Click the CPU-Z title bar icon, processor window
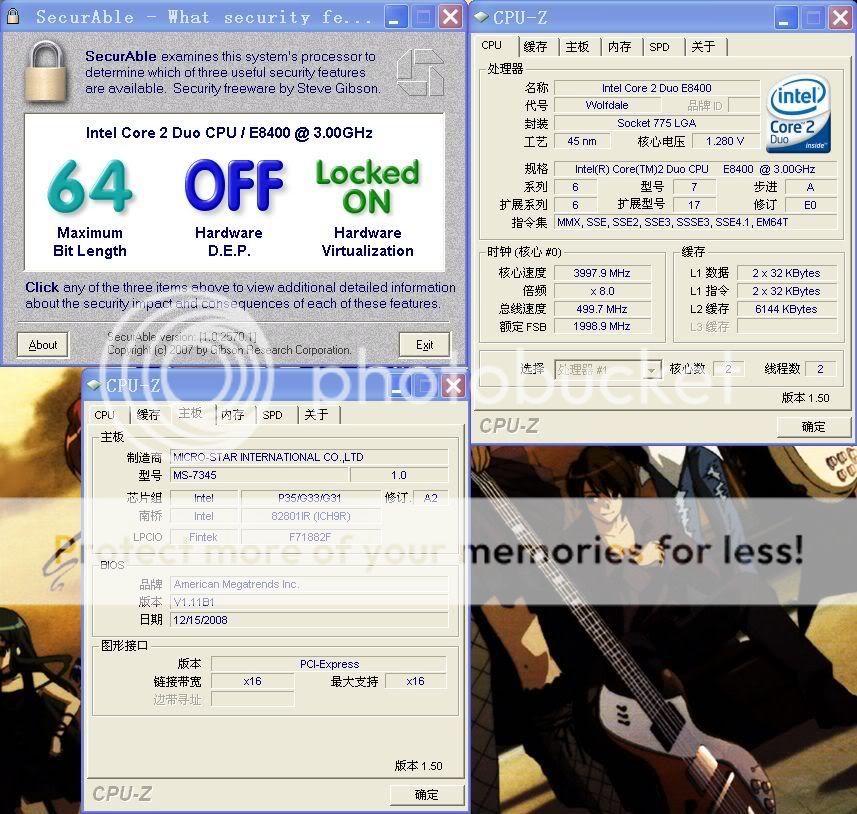The width and height of the screenshot is (857, 814). click(481, 17)
